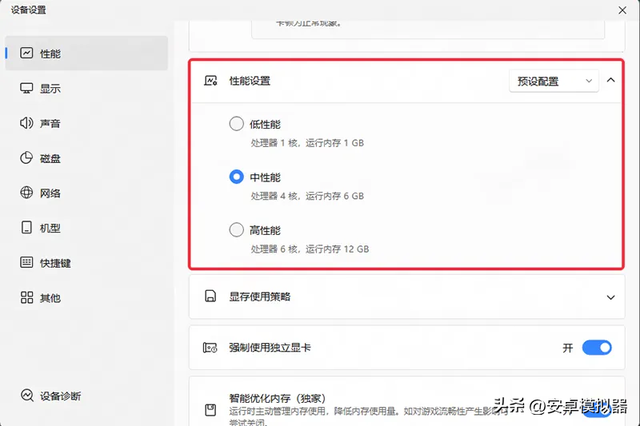
Task: Select the 中性能 radio button
Action: (x=236, y=177)
